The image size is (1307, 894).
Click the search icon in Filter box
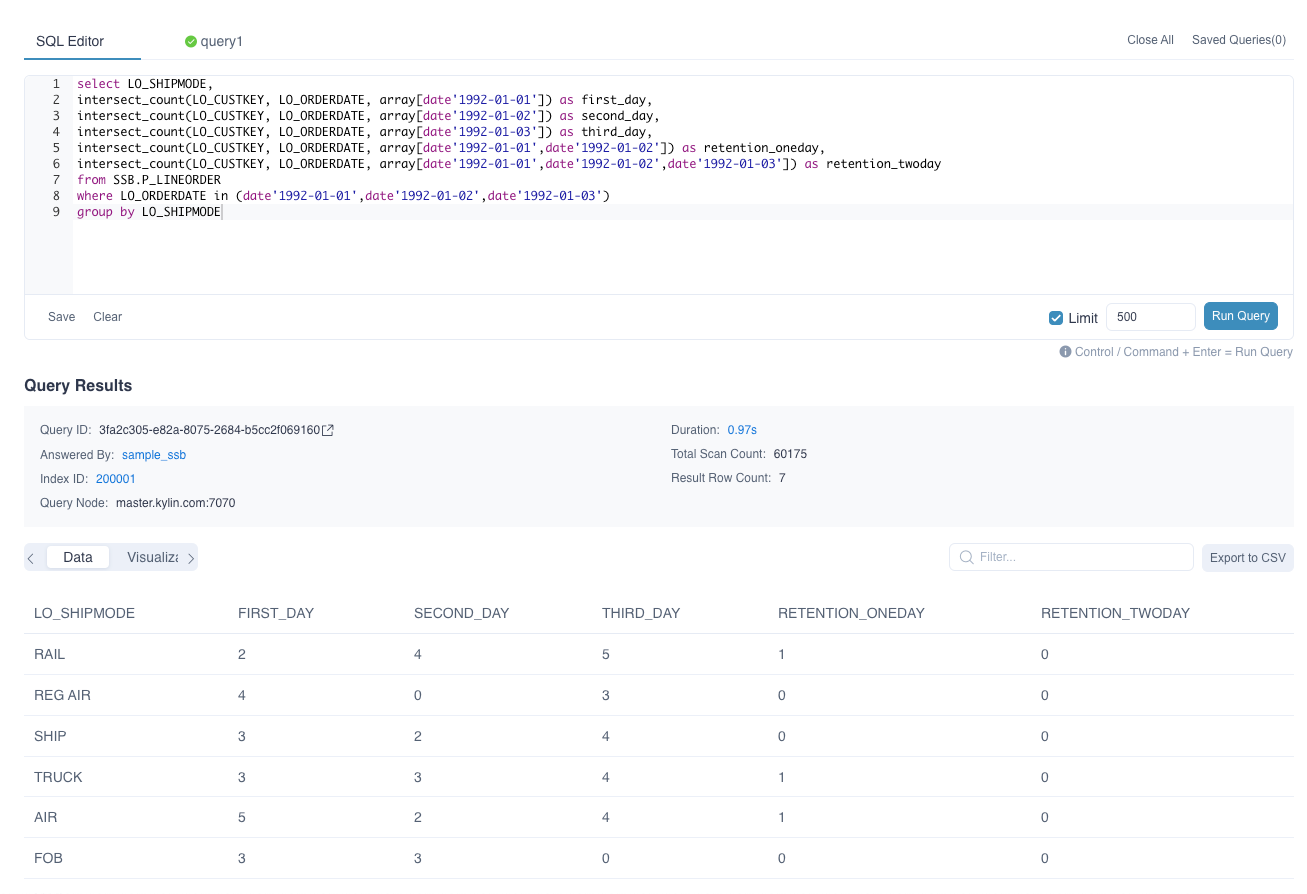(x=966, y=557)
